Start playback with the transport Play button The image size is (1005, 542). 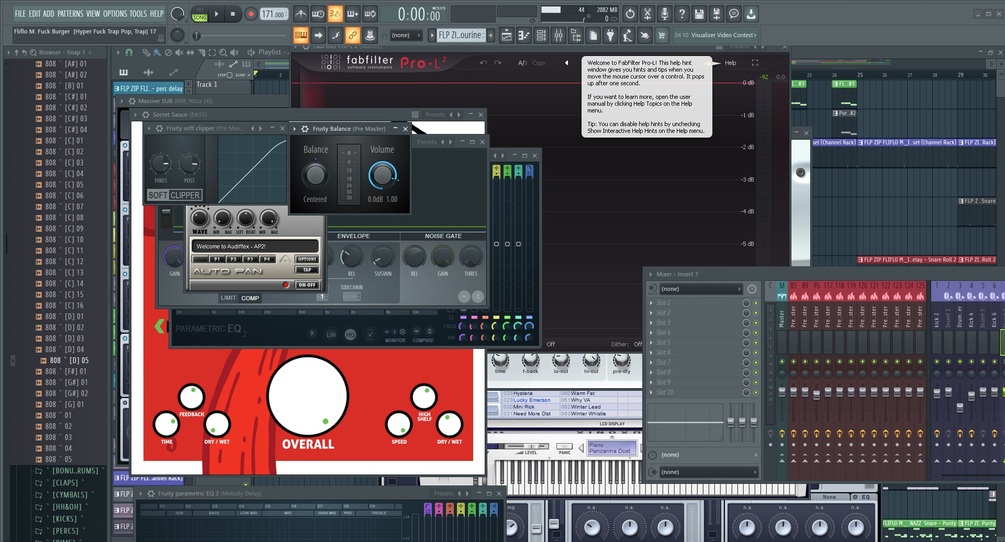(217, 13)
